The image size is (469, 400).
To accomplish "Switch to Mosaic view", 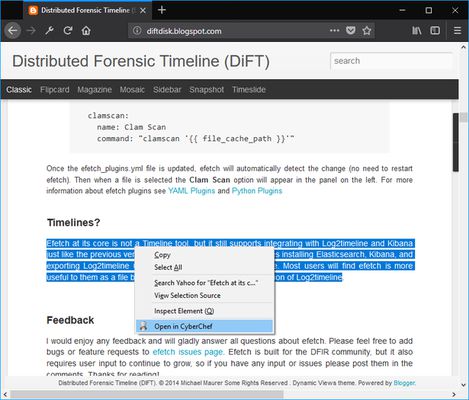I will (x=132, y=89).
